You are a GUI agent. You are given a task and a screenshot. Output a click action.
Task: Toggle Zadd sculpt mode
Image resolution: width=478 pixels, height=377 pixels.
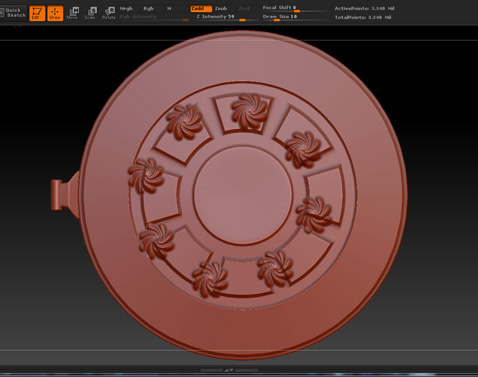[201, 9]
